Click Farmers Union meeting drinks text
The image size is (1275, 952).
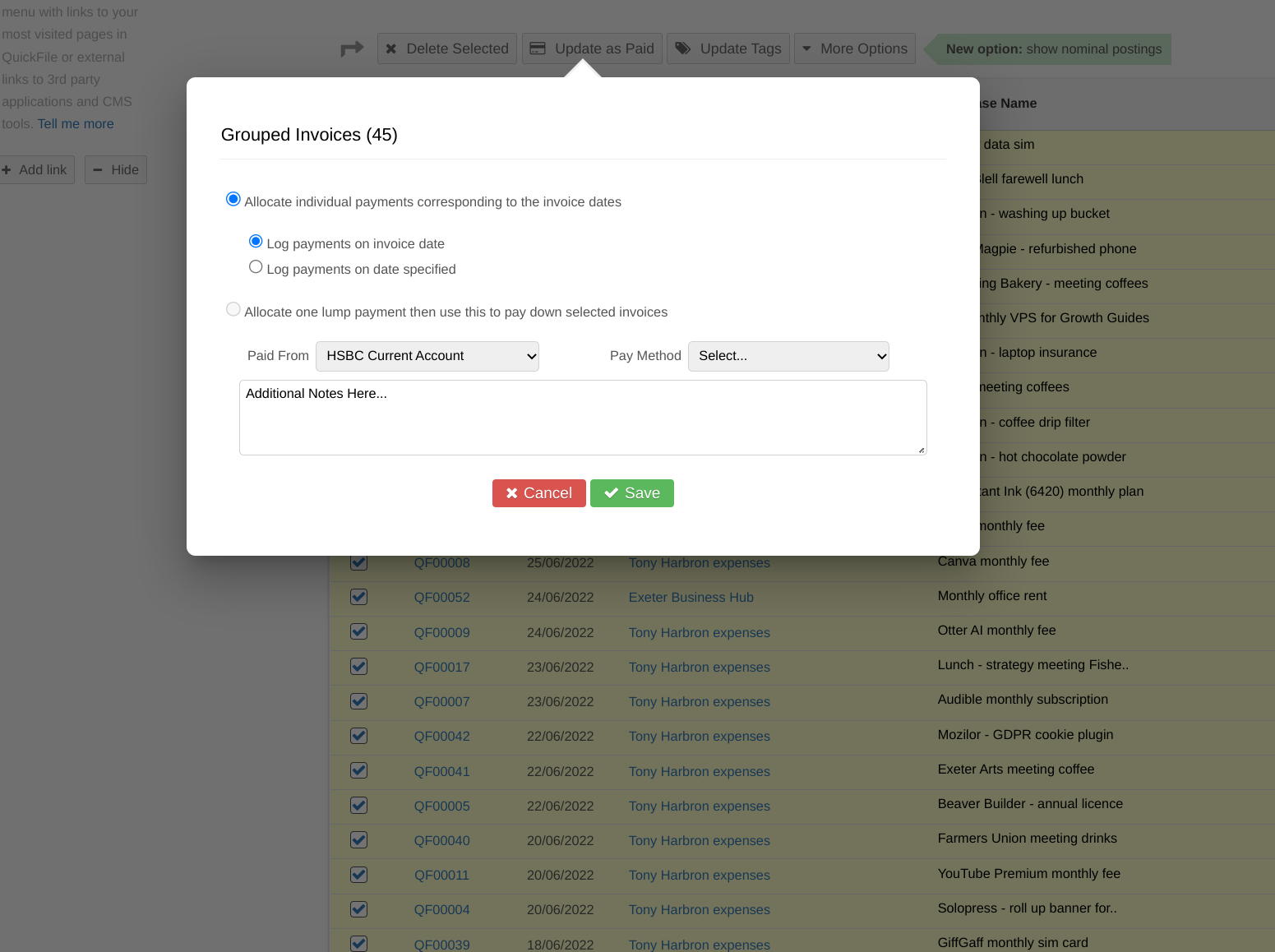[x=1028, y=839]
